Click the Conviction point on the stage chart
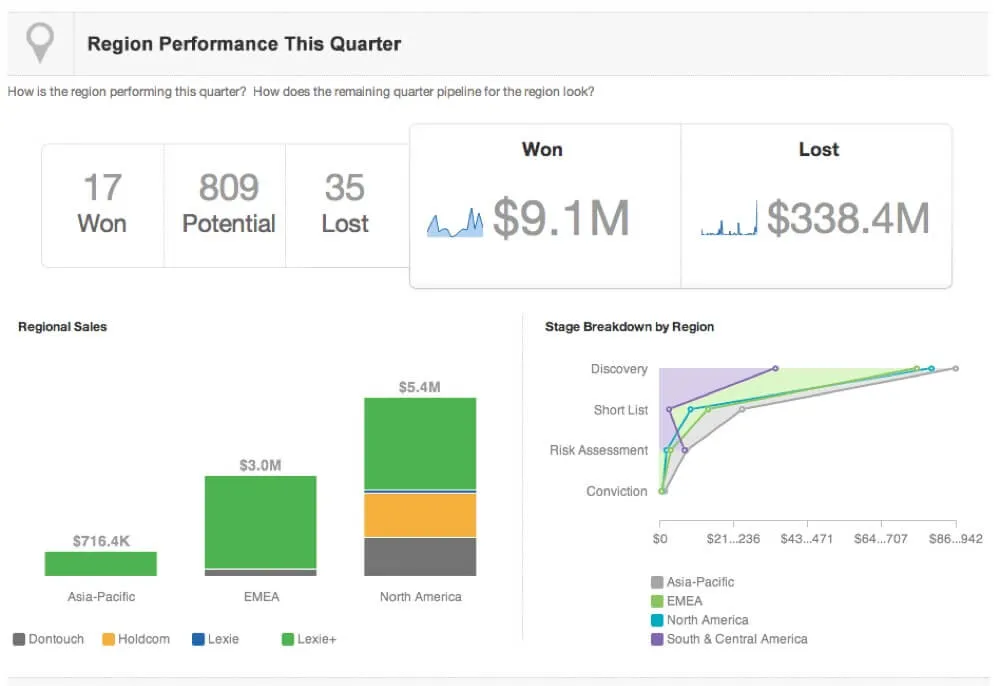Image resolution: width=1000 pixels, height=686 pixels. [660, 491]
